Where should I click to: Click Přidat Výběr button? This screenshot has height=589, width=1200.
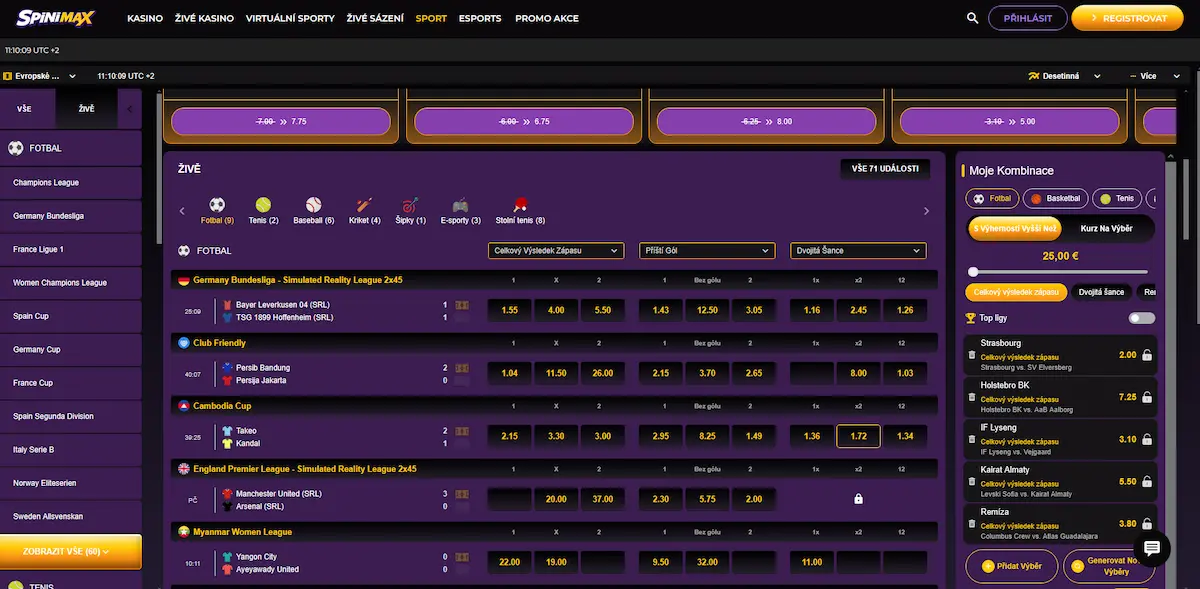click(1011, 566)
